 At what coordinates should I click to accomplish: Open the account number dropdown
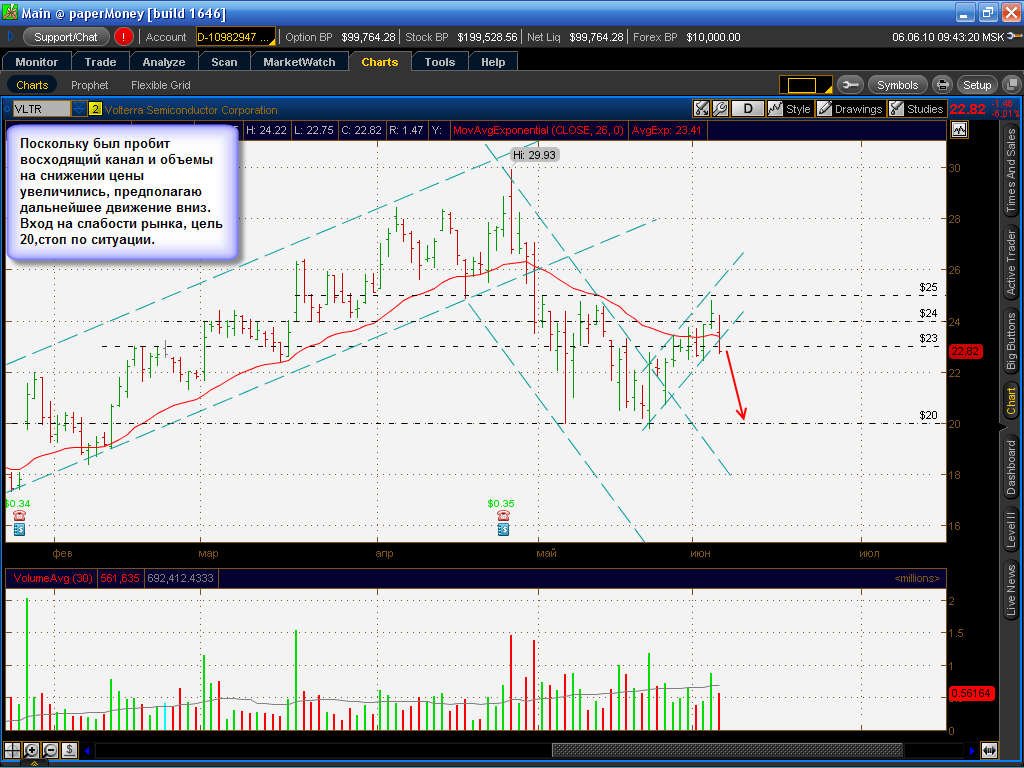pyautogui.click(x=236, y=37)
